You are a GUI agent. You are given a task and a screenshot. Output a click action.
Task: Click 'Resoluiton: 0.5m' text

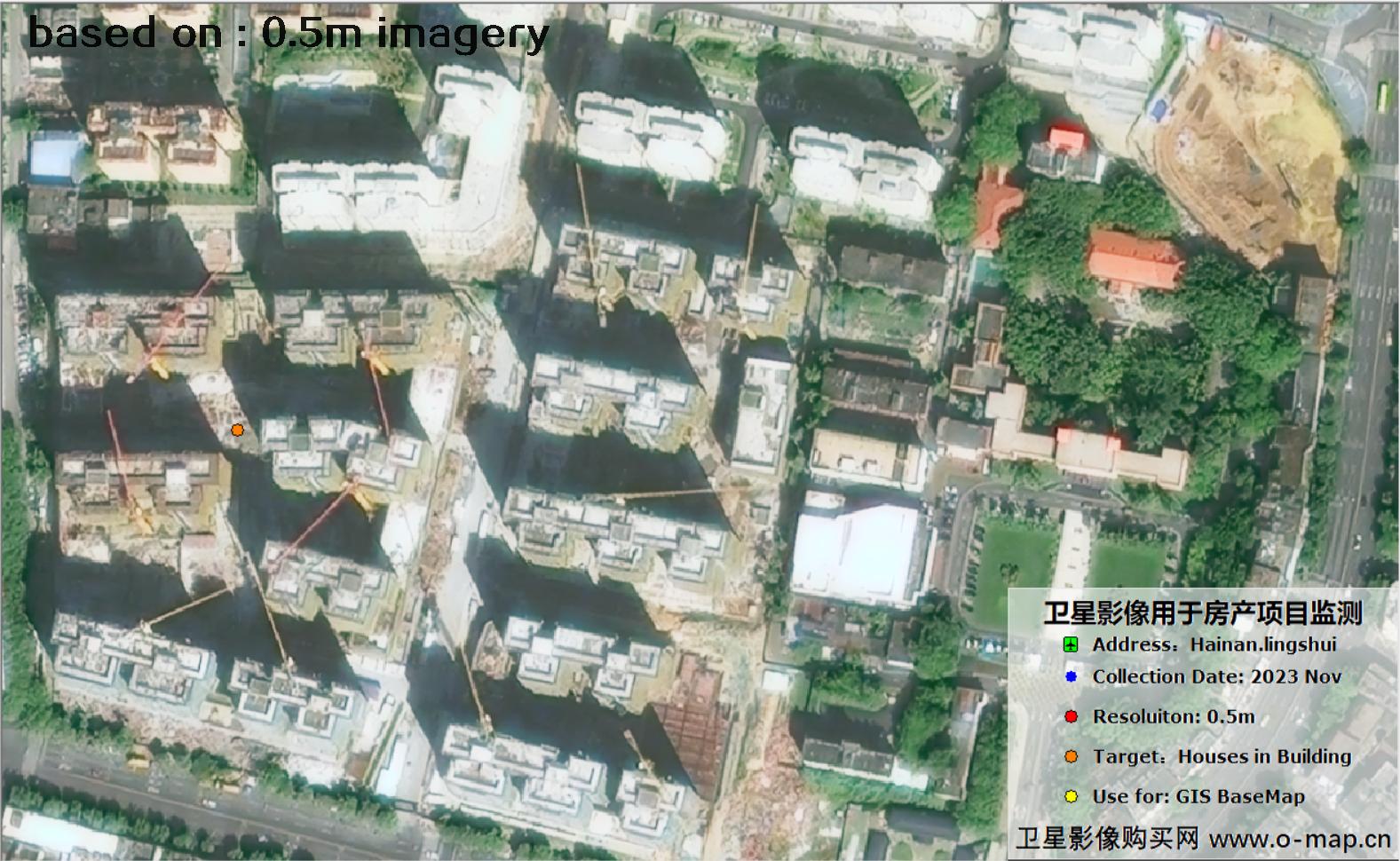click(x=1174, y=716)
